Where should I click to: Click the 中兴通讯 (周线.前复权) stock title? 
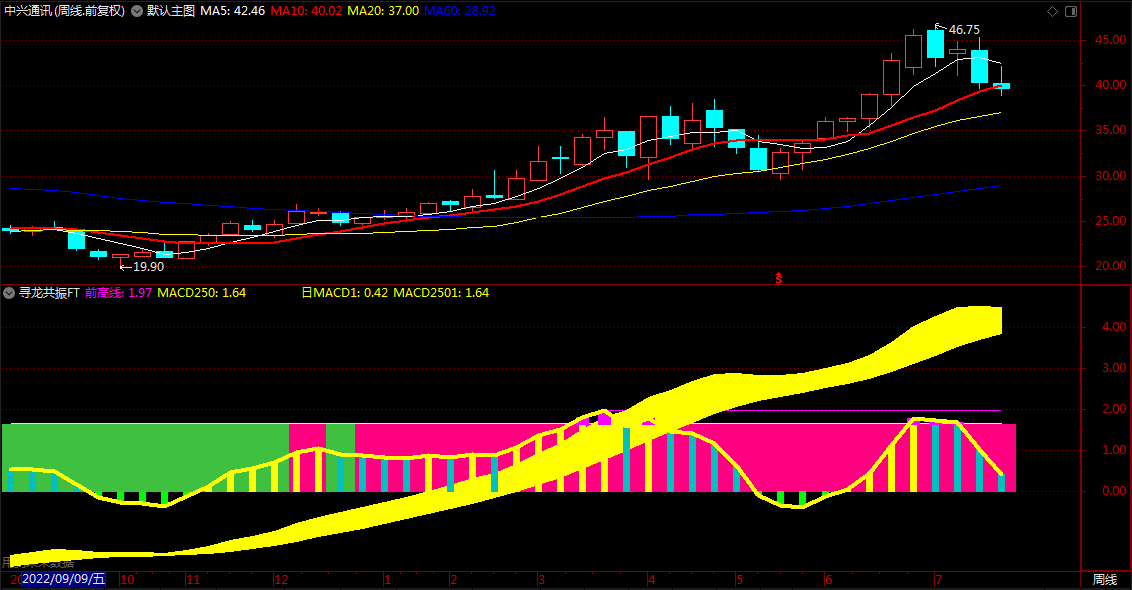[64, 11]
